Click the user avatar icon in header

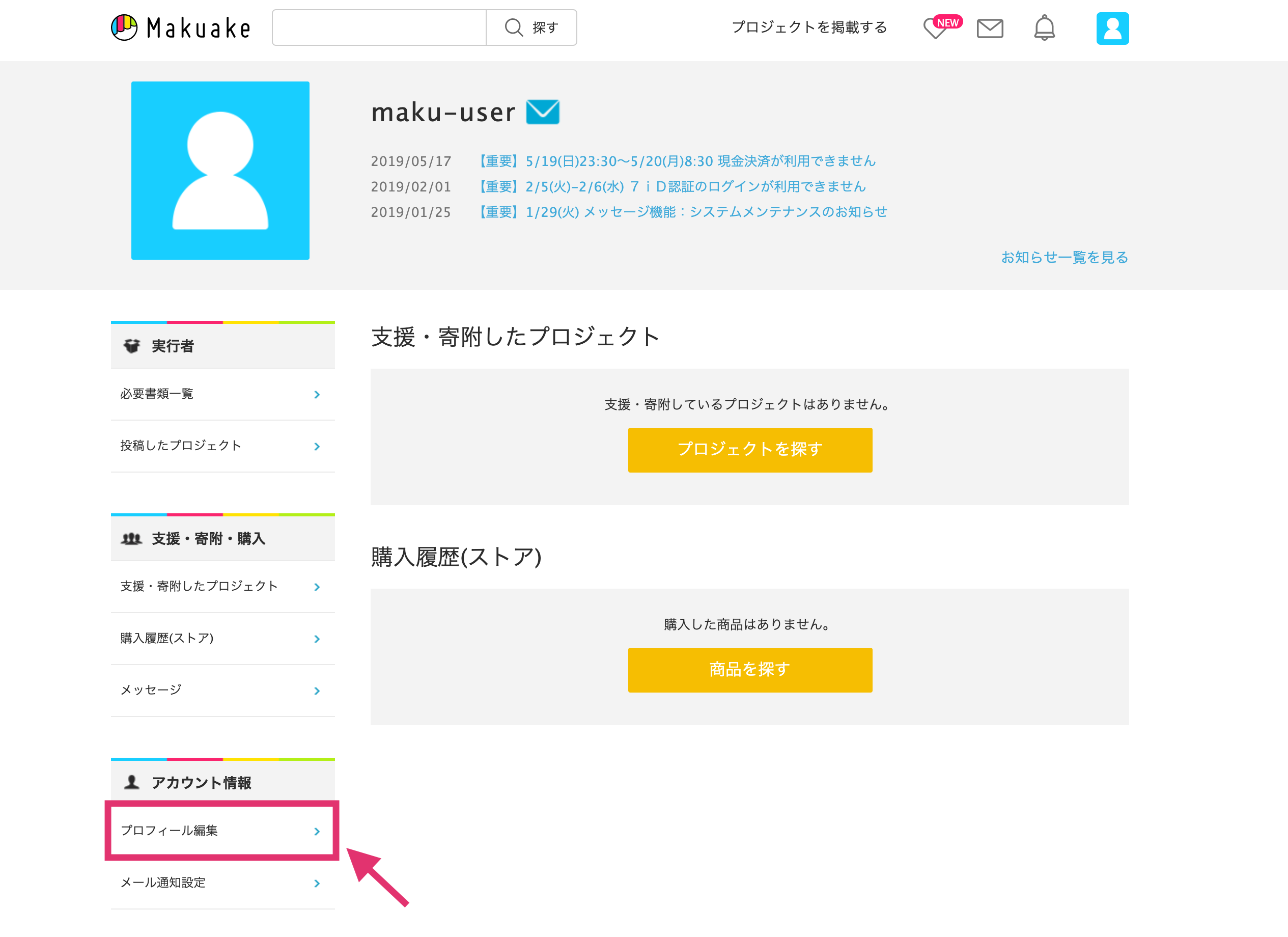(1112, 28)
